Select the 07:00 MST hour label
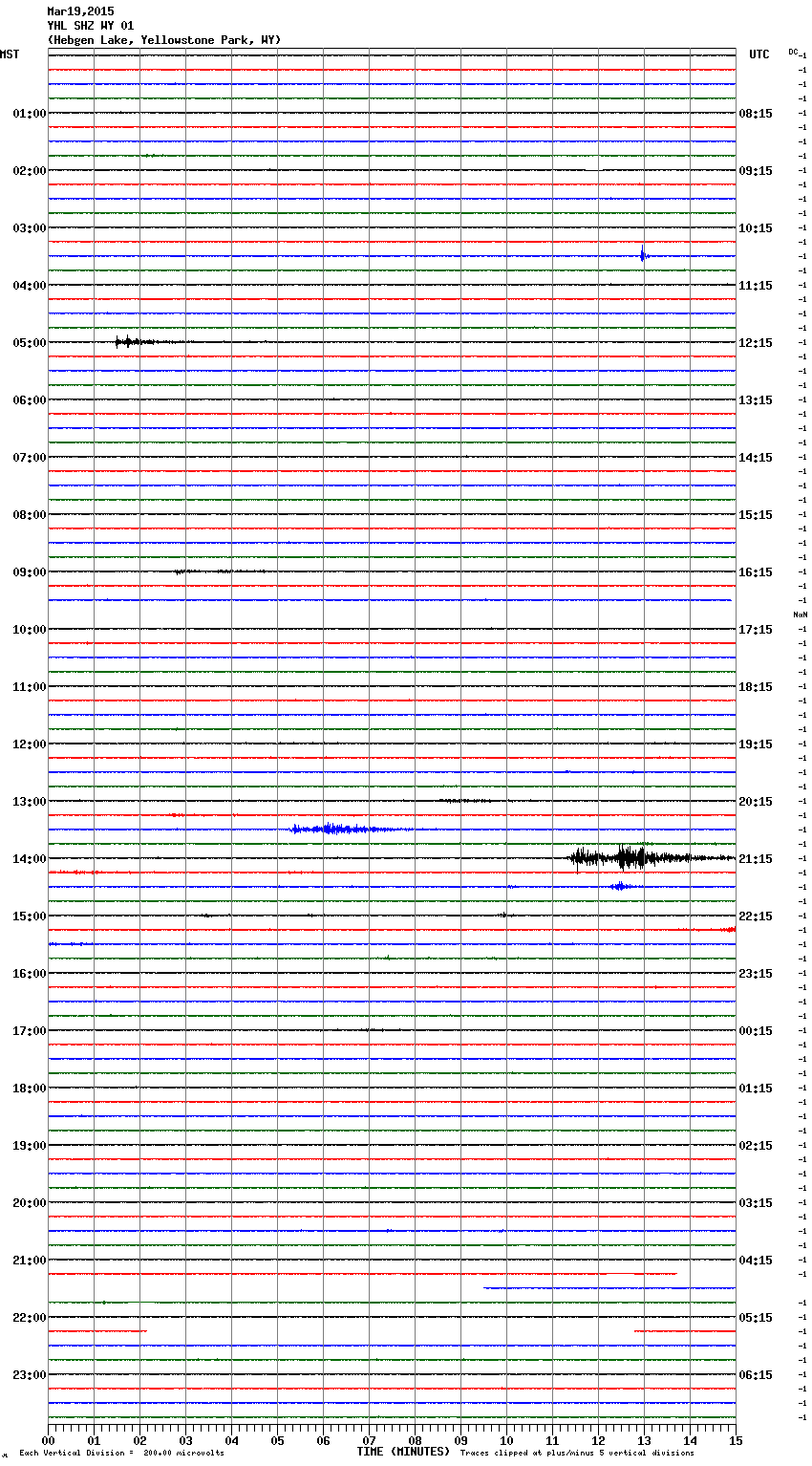 [29, 458]
